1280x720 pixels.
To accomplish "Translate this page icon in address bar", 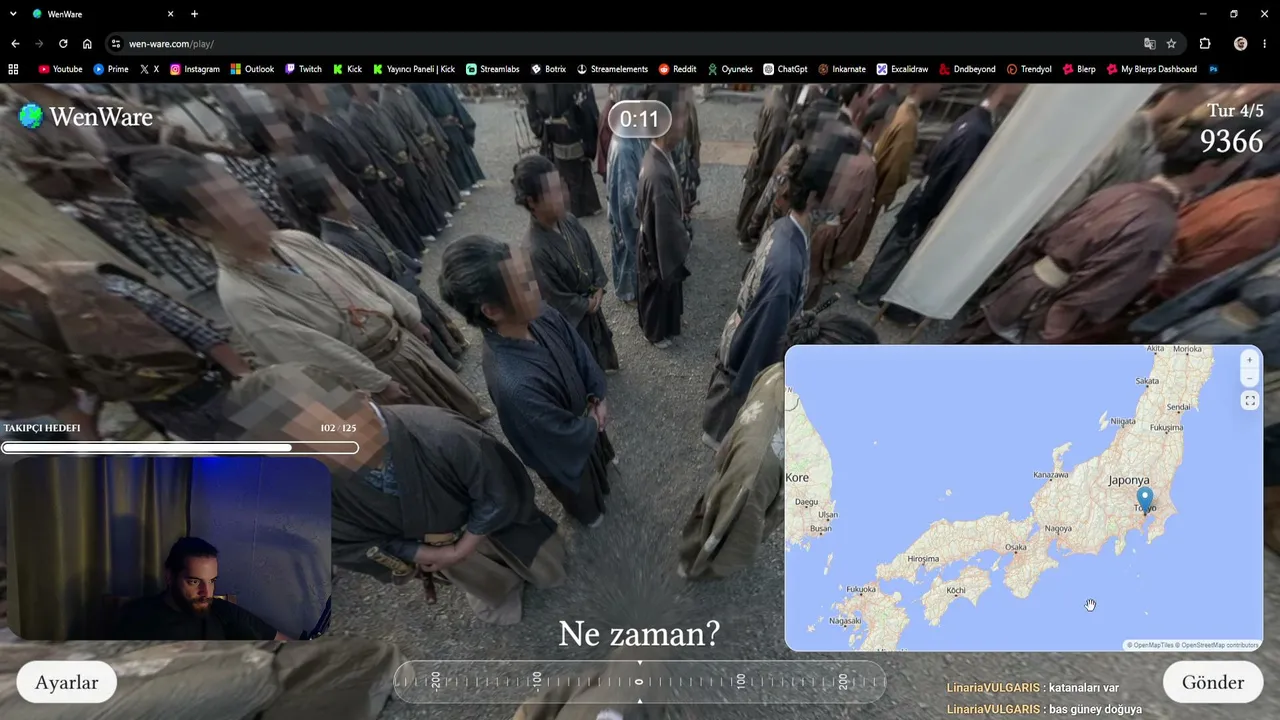I will (x=1149, y=44).
